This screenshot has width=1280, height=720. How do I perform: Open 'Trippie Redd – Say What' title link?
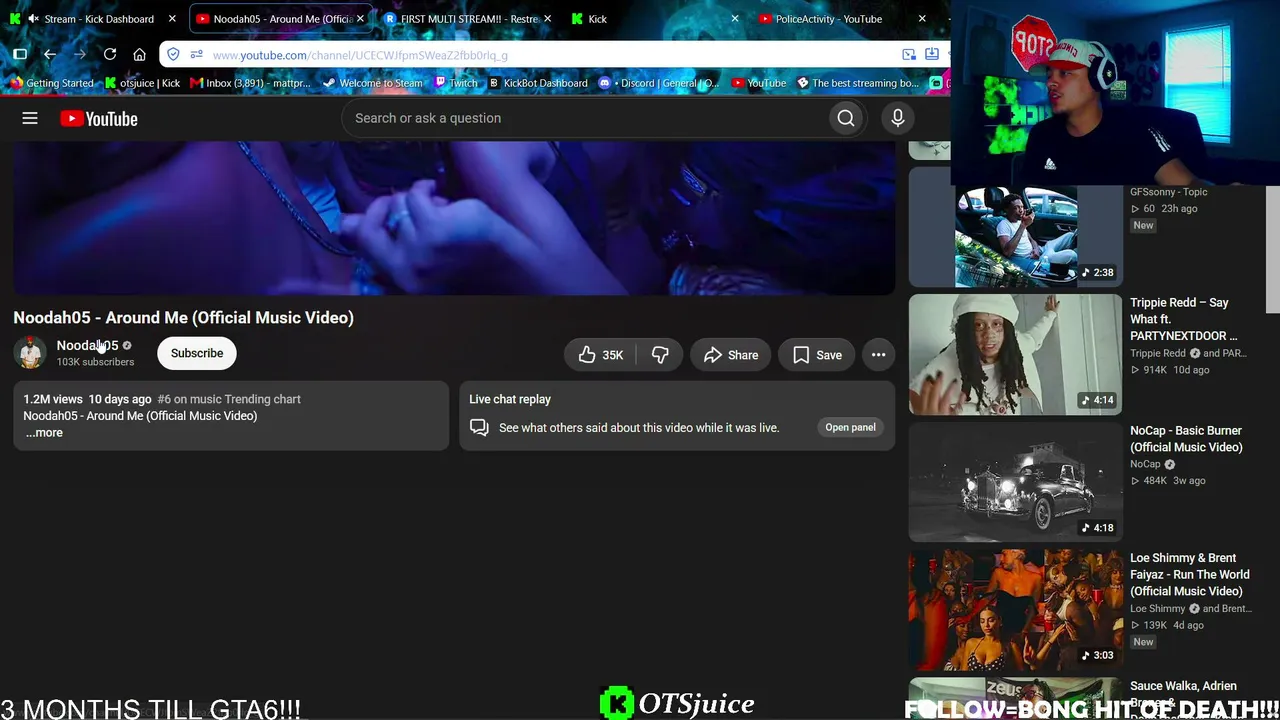pyautogui.click(x=1184, y=319)
